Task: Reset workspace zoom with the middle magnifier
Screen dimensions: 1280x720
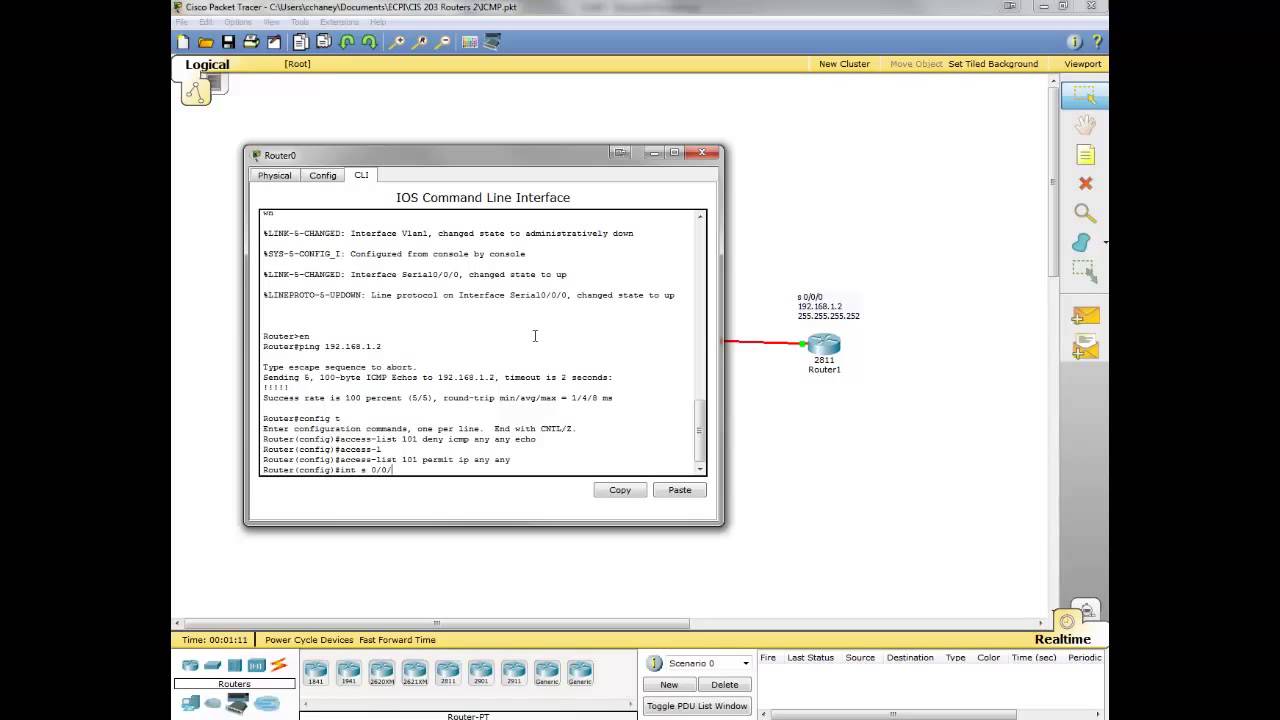Action: pos(420,42)
